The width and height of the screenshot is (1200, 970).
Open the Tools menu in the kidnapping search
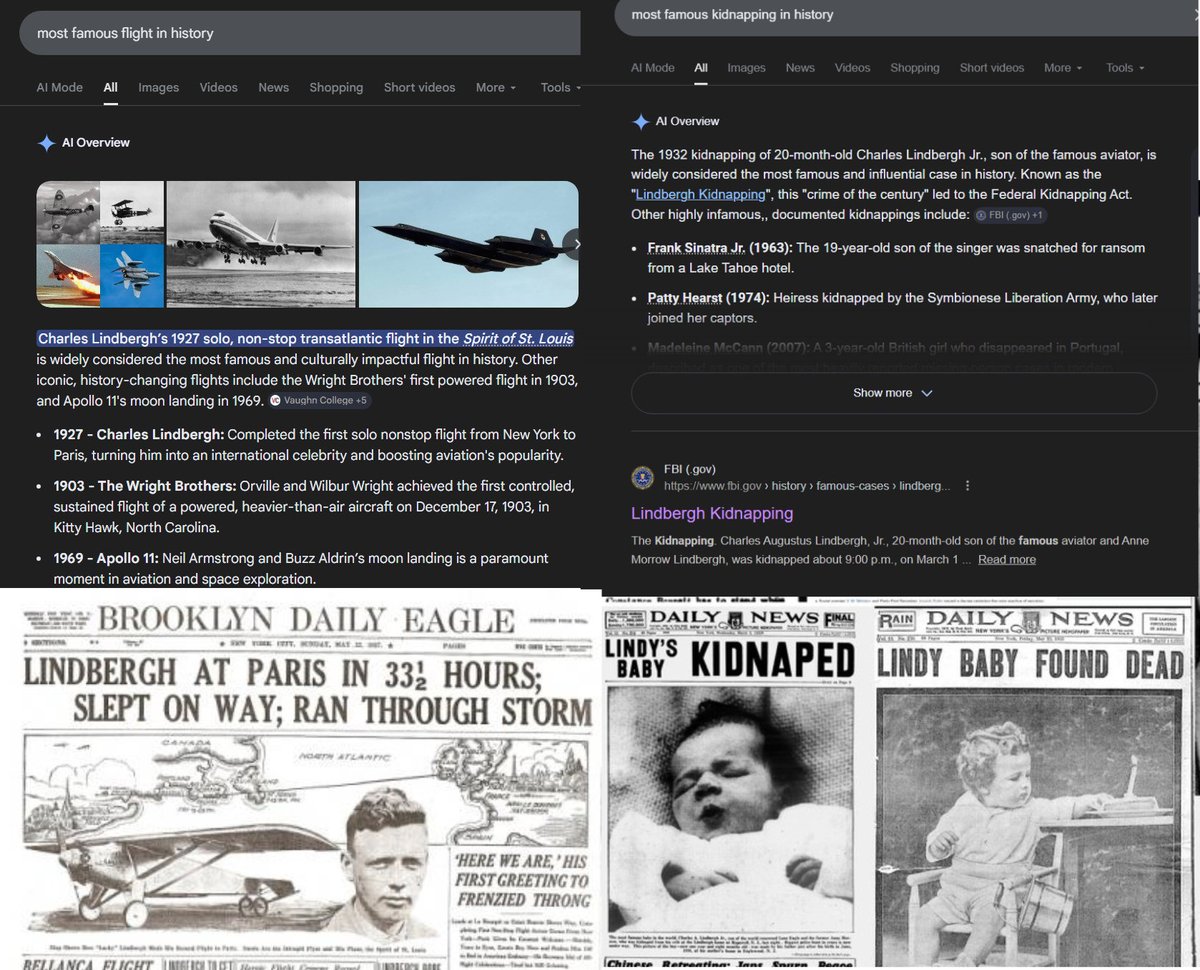1125,68
